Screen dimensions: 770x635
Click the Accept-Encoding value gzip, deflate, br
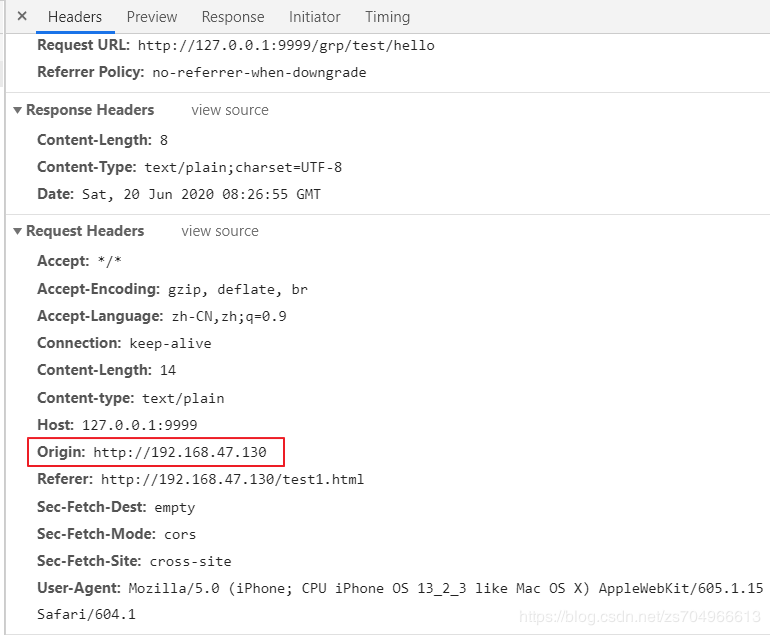[x=238, y=289]
